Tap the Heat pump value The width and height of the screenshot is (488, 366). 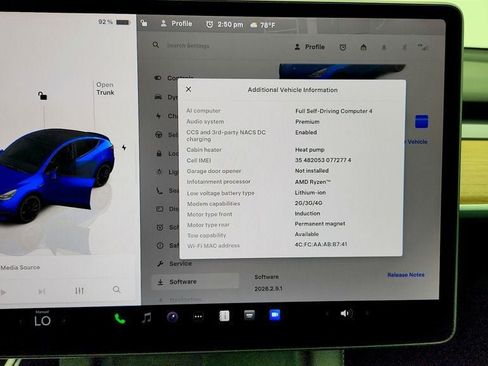[310, 150]
